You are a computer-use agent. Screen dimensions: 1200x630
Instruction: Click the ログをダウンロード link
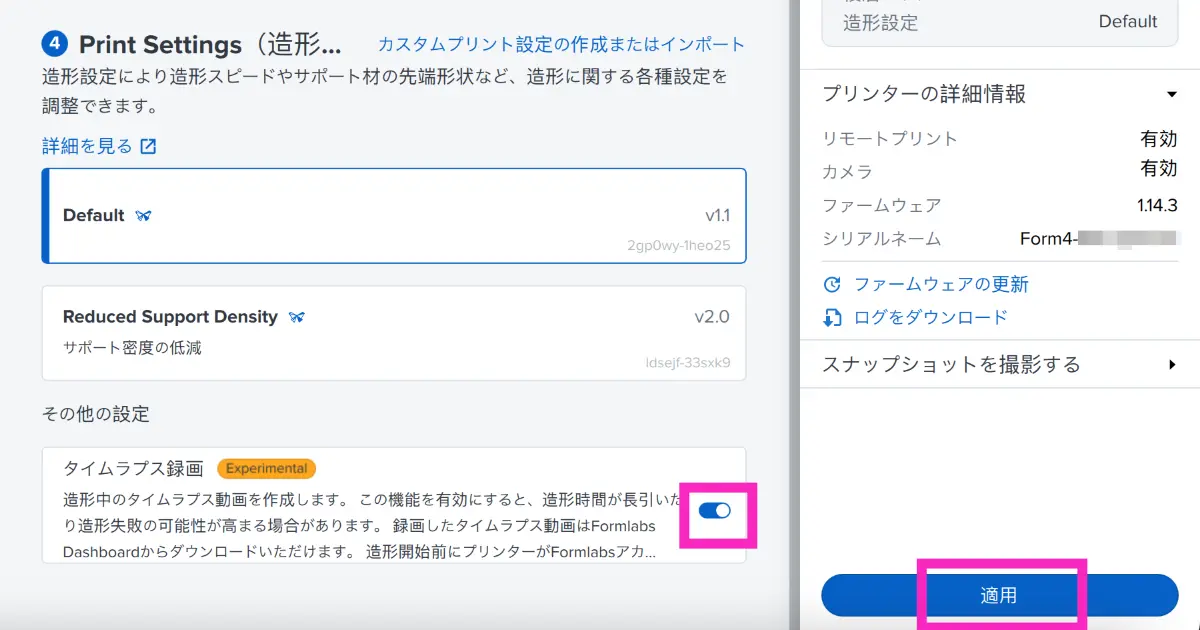tap(931, 317)
